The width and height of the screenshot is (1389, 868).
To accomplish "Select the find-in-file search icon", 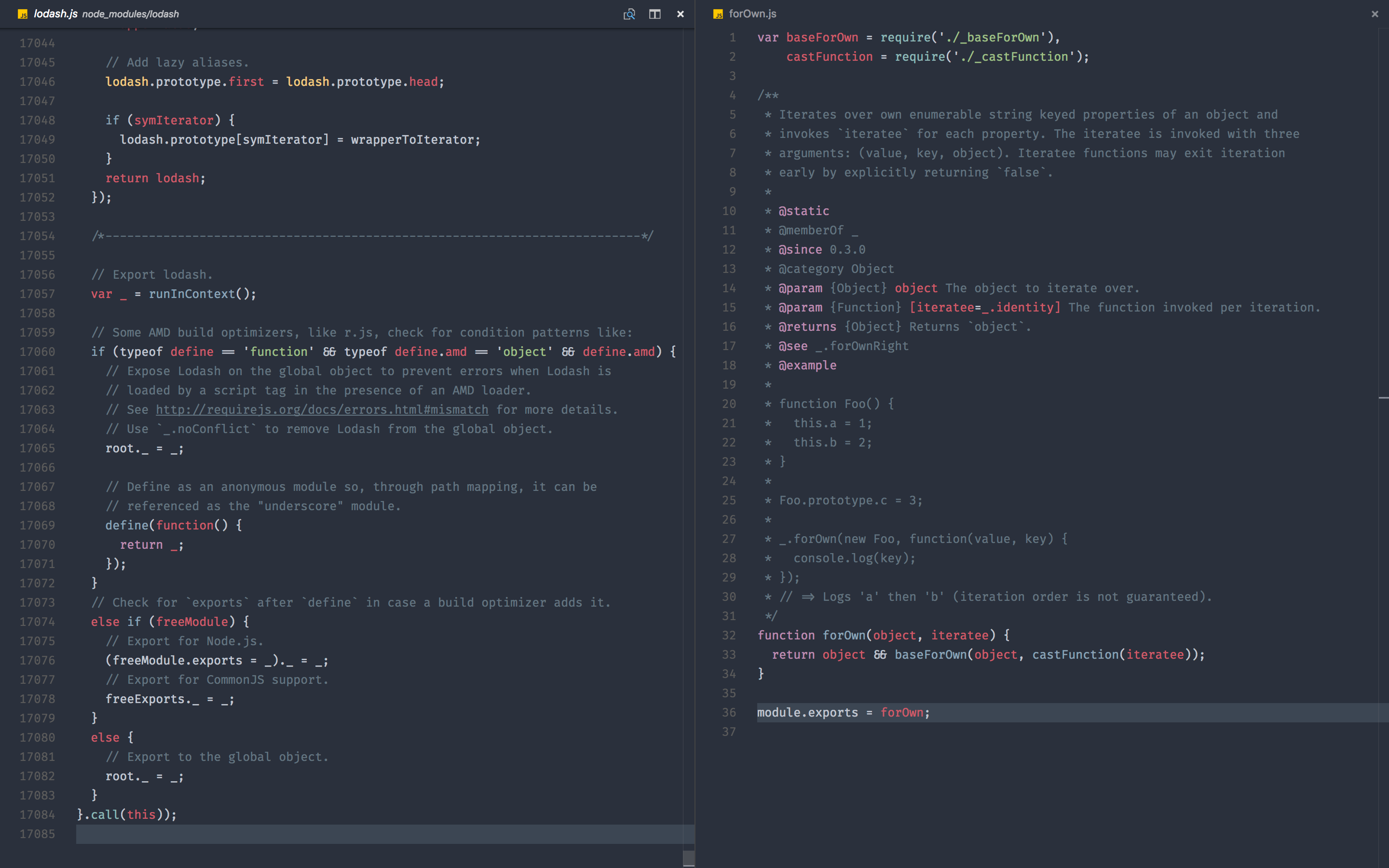I will click(x=629, y=14).
